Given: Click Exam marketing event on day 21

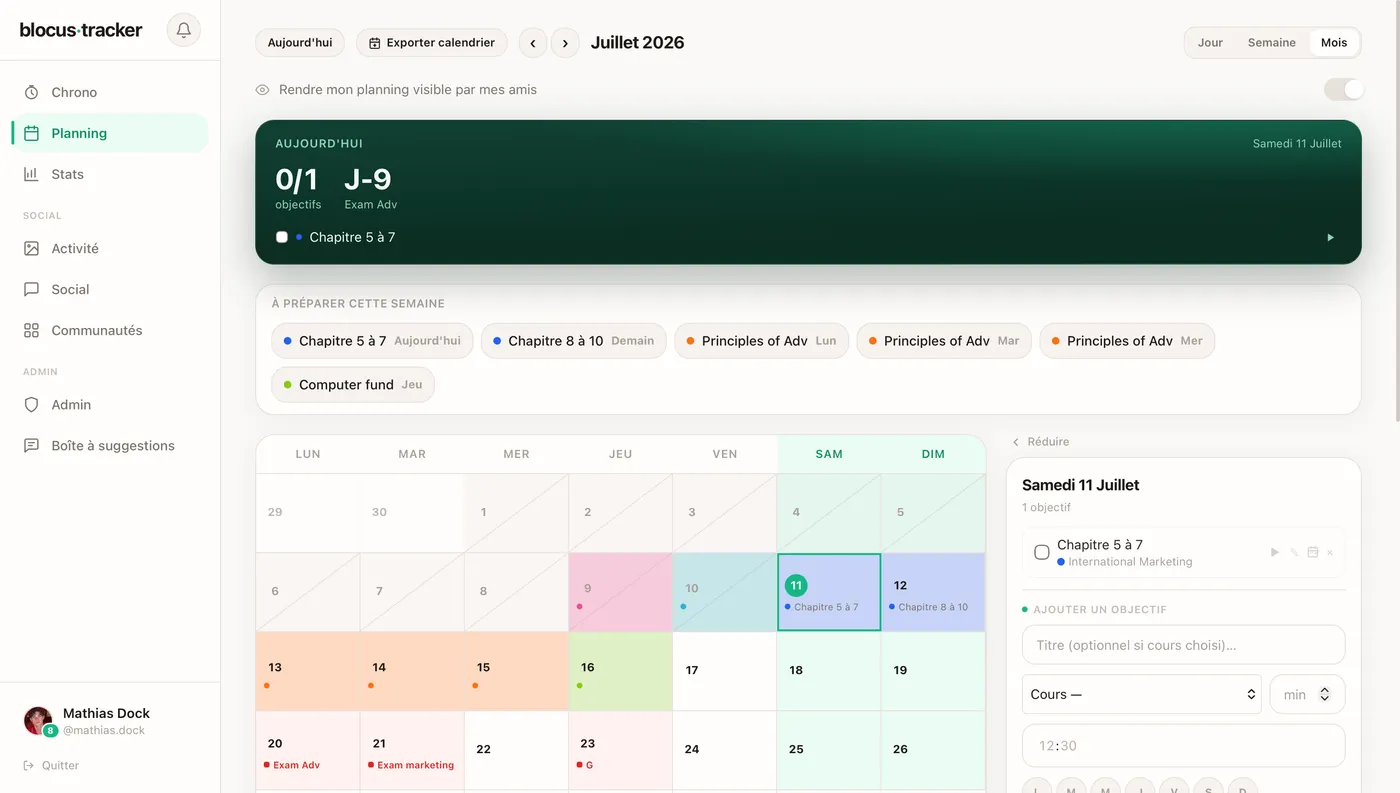Looking at the screenshot, I should point(411,765).
